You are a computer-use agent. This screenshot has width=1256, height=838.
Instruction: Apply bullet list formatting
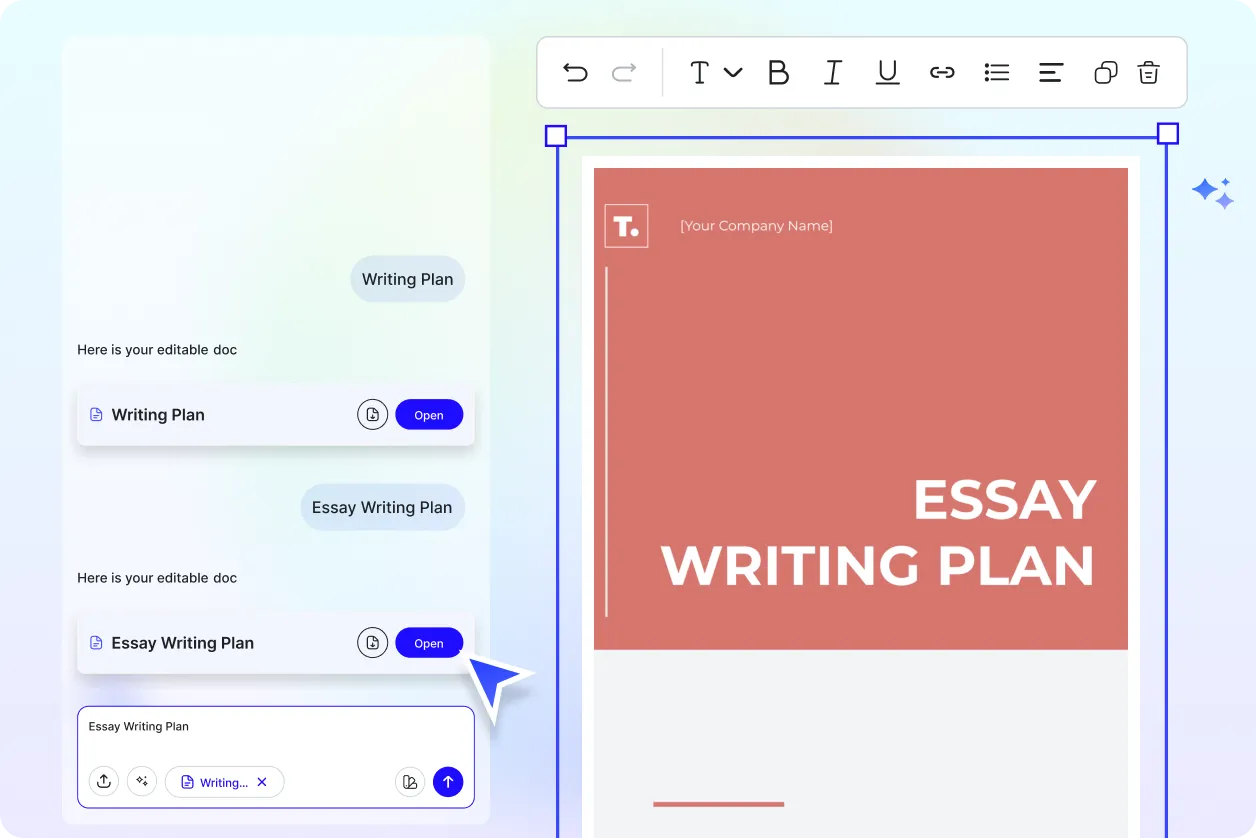996,72
